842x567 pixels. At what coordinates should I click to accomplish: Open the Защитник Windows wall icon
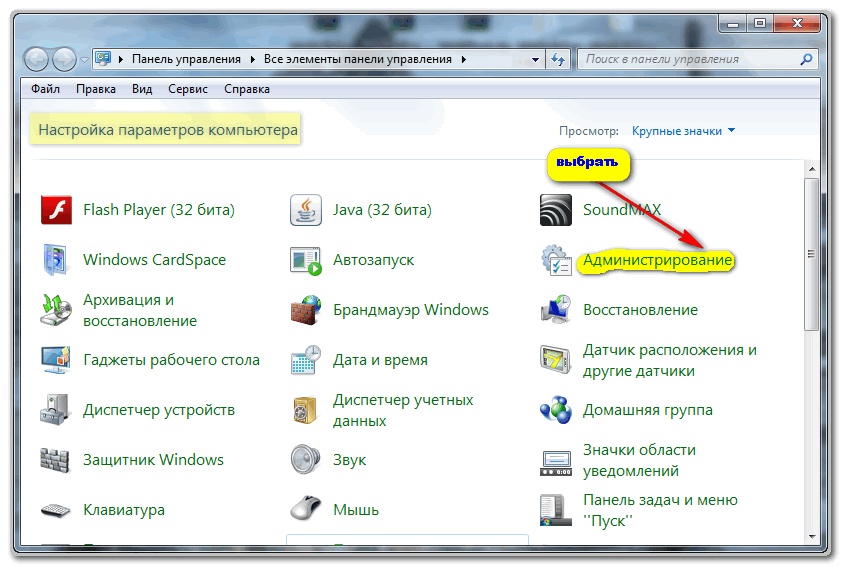pos(55,460)
